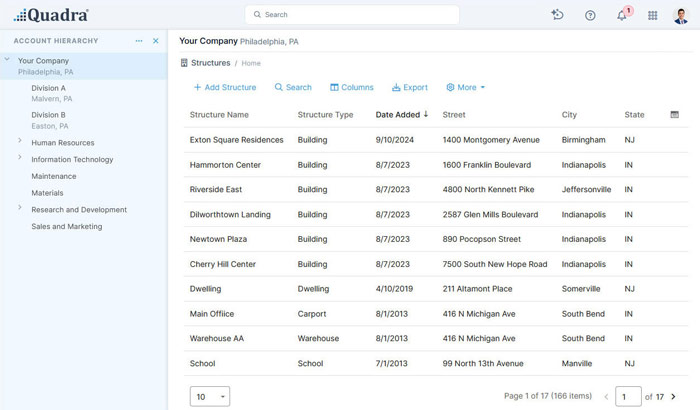The height and width of the screenshot is (410, 700).
Task: Click the Quadra logo
Action: [x=51, y=15]
